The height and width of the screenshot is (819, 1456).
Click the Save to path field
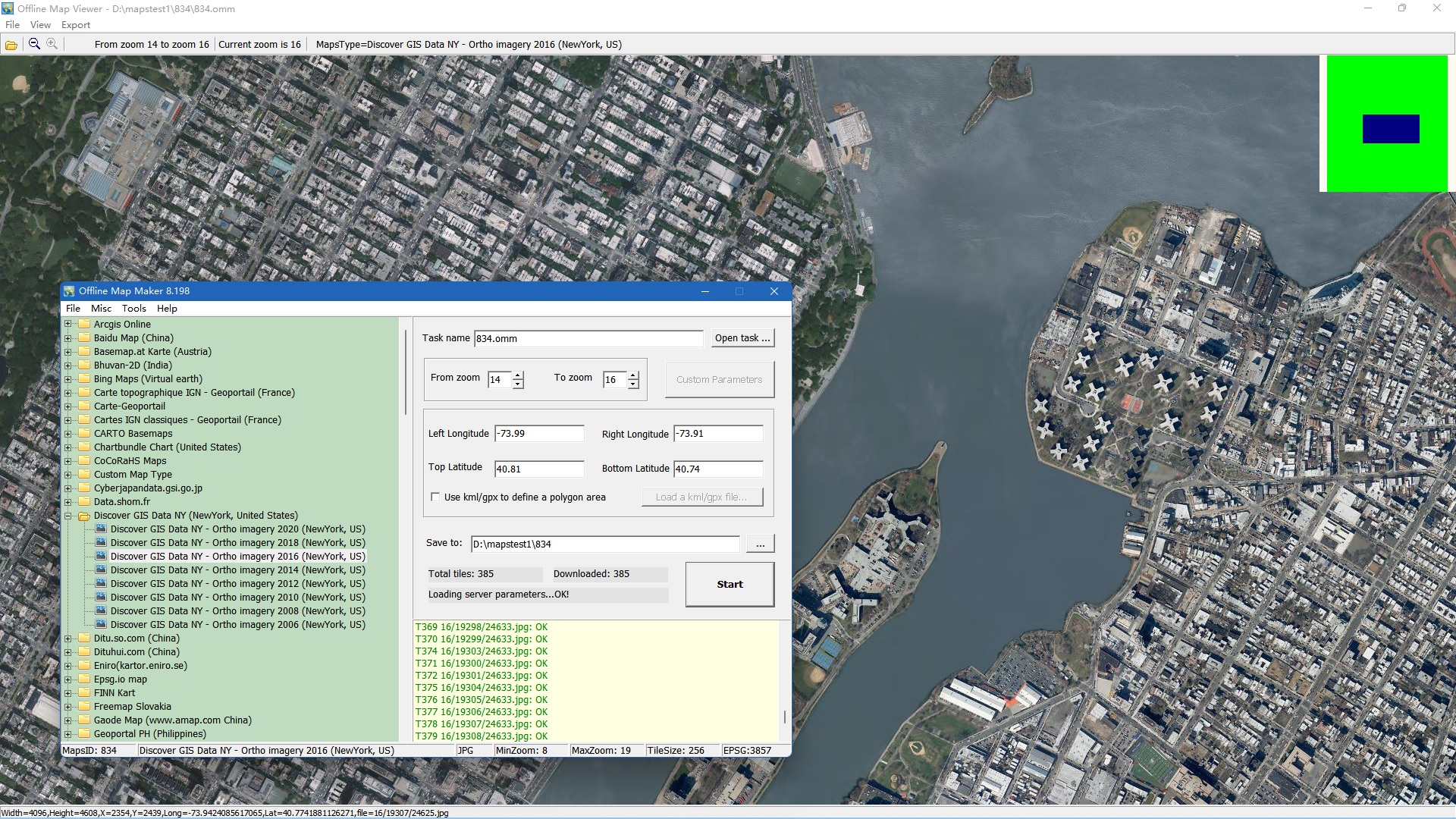coord(605,544)
